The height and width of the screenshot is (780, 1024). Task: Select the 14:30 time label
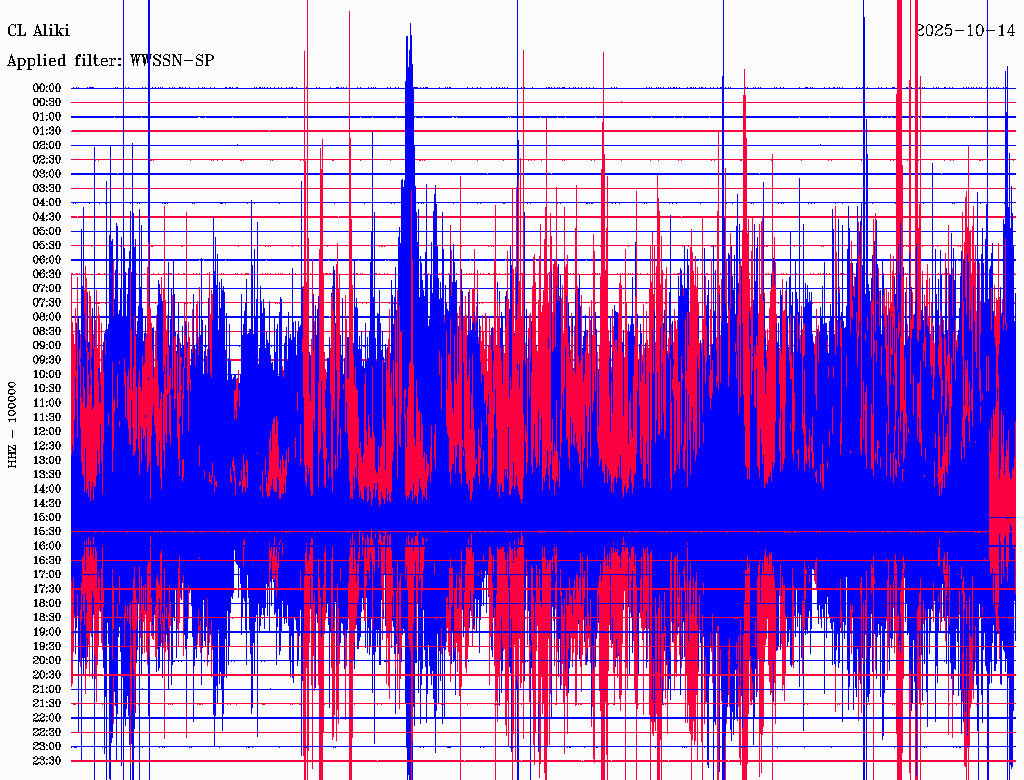click(x=47, y=503)
